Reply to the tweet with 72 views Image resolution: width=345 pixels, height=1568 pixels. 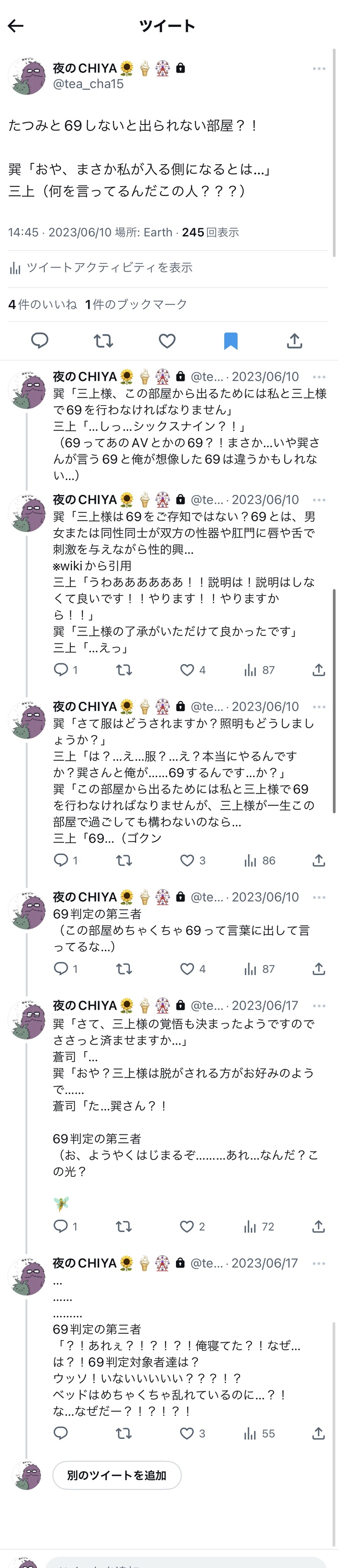point(61,1226)
